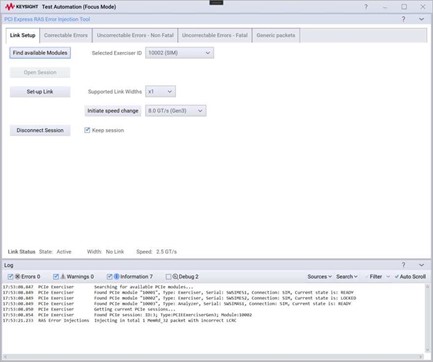Click Filter in Log toolbar

tap(376, 277)
